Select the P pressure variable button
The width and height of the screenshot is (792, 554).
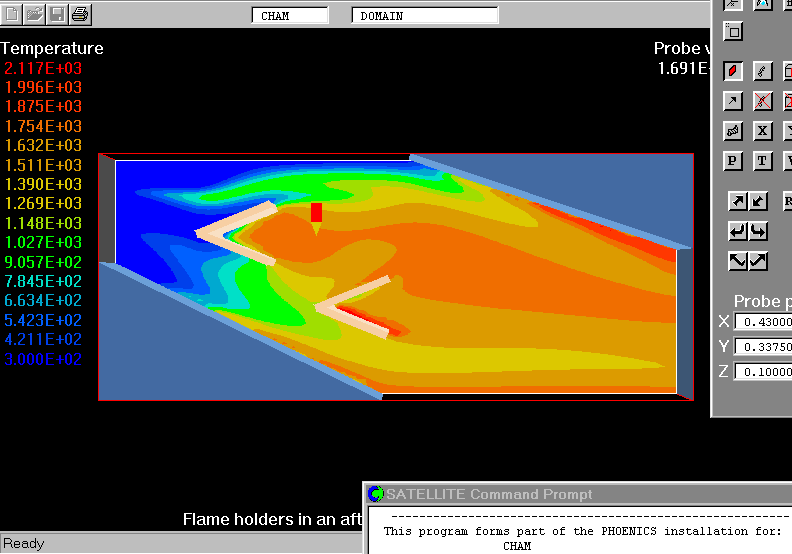pos(733,161)
